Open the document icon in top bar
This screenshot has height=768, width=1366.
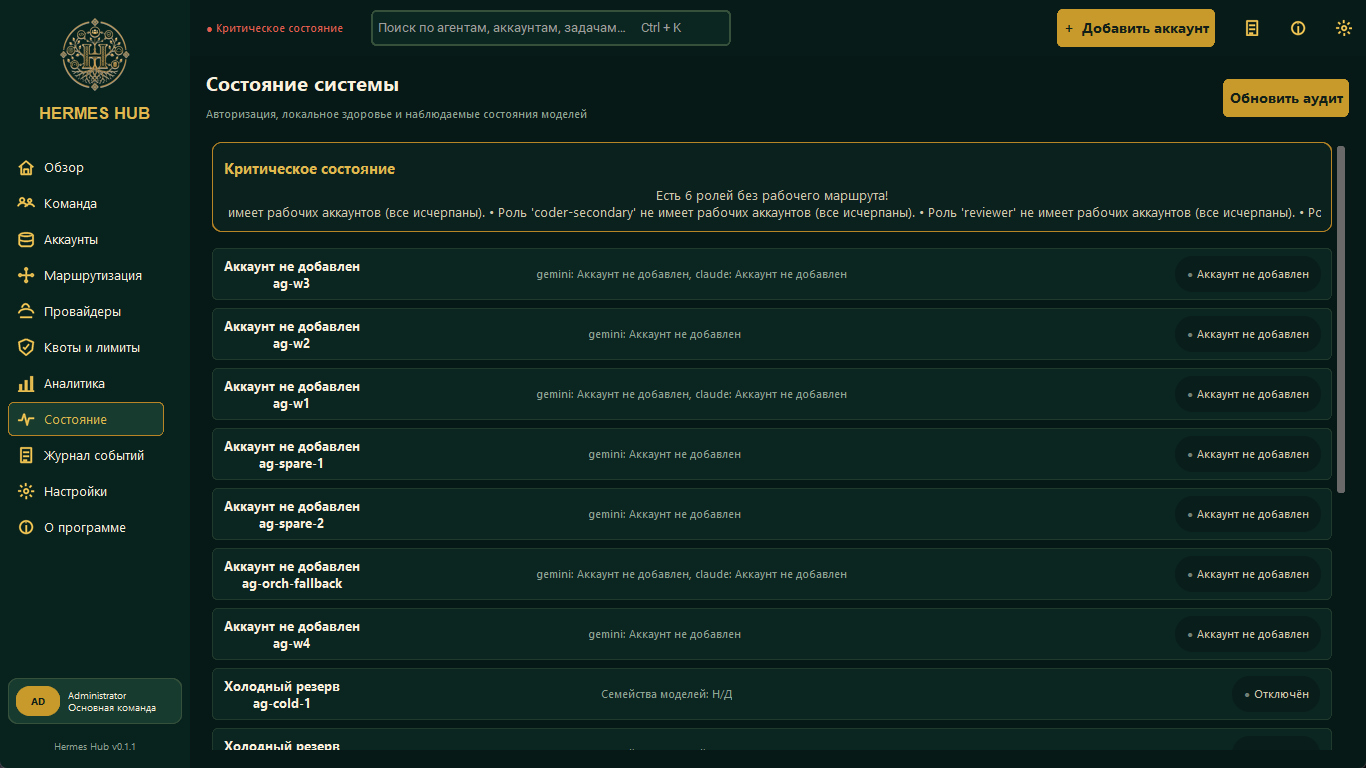(x=1252, y=28)
